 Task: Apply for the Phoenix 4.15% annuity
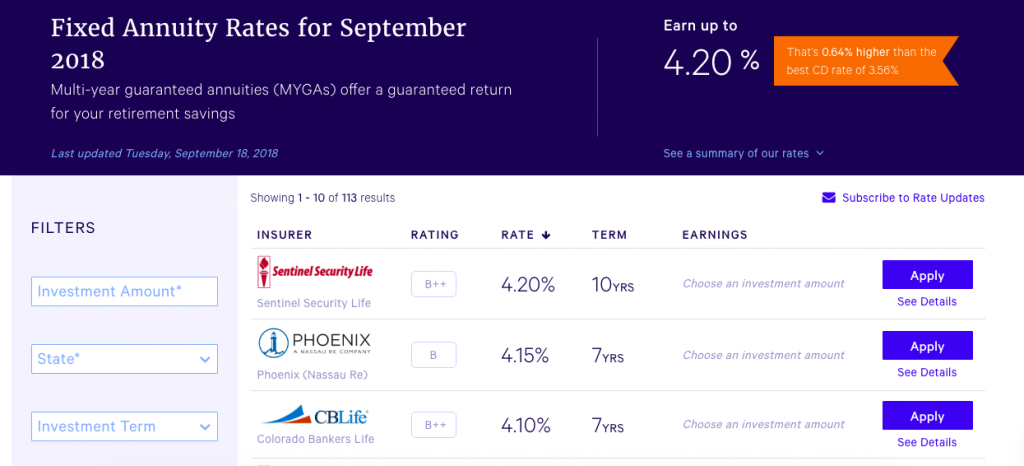pos(927,345)
